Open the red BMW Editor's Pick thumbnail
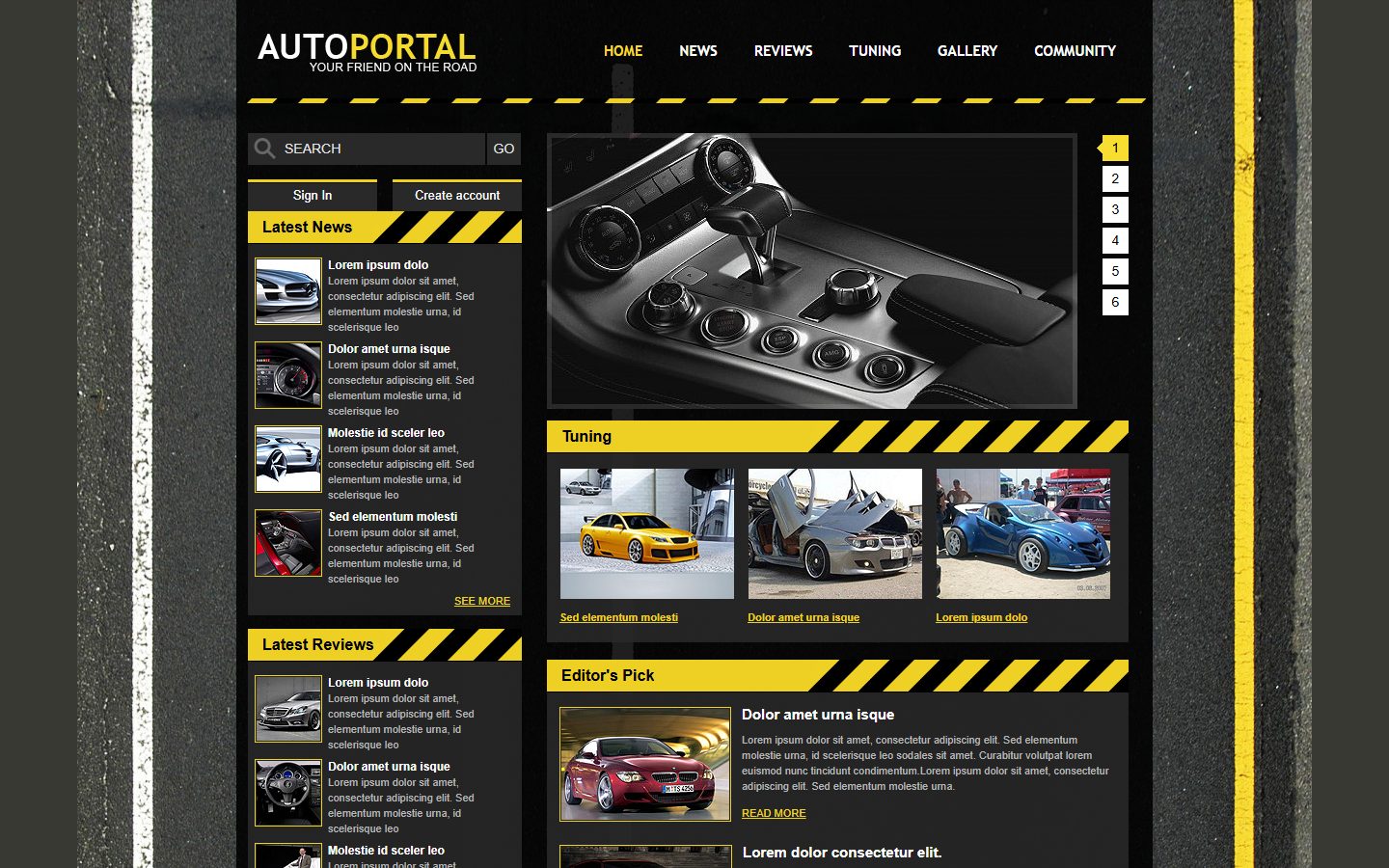This screenshot has width=1389, height=868. coord(645,764)
